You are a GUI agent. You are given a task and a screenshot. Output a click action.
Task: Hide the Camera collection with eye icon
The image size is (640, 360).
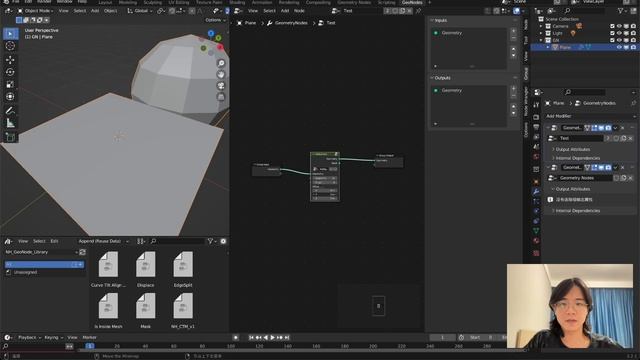point(619,26)
